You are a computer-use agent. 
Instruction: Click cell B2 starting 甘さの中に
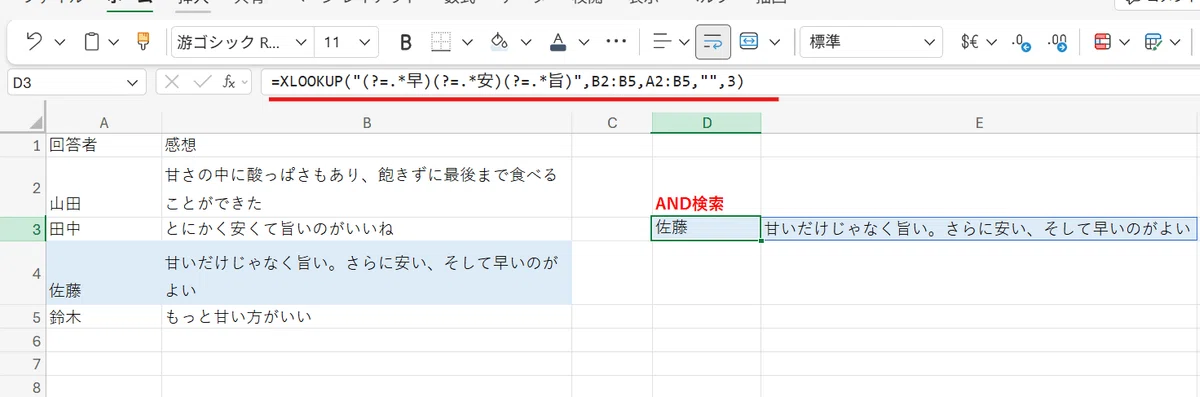tap(367, 187)
